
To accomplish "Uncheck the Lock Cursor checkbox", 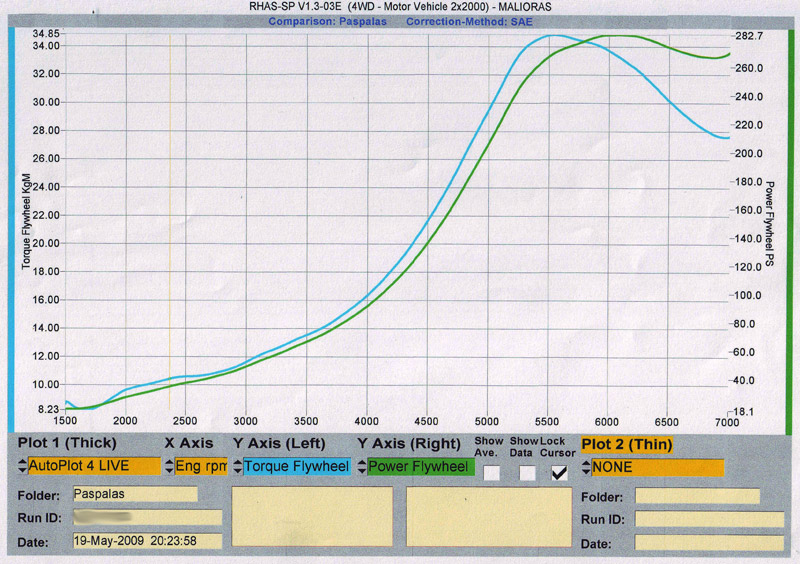I will click(560, 473).
